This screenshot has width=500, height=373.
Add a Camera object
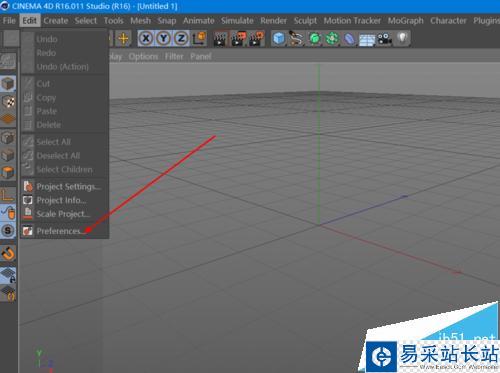pyautogui.click(x=385, y=39)
